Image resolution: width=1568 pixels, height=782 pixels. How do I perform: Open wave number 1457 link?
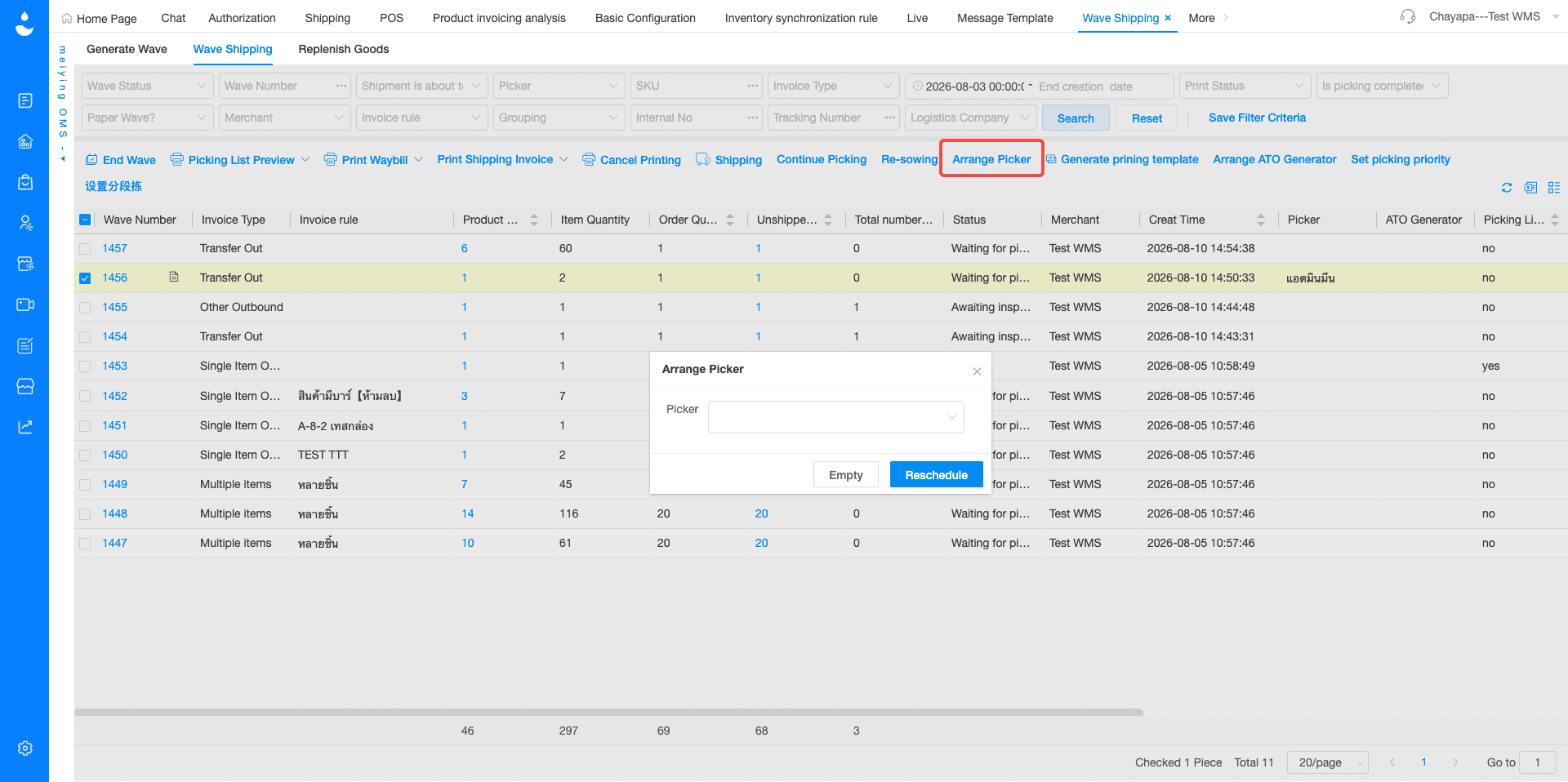(114, 248)
